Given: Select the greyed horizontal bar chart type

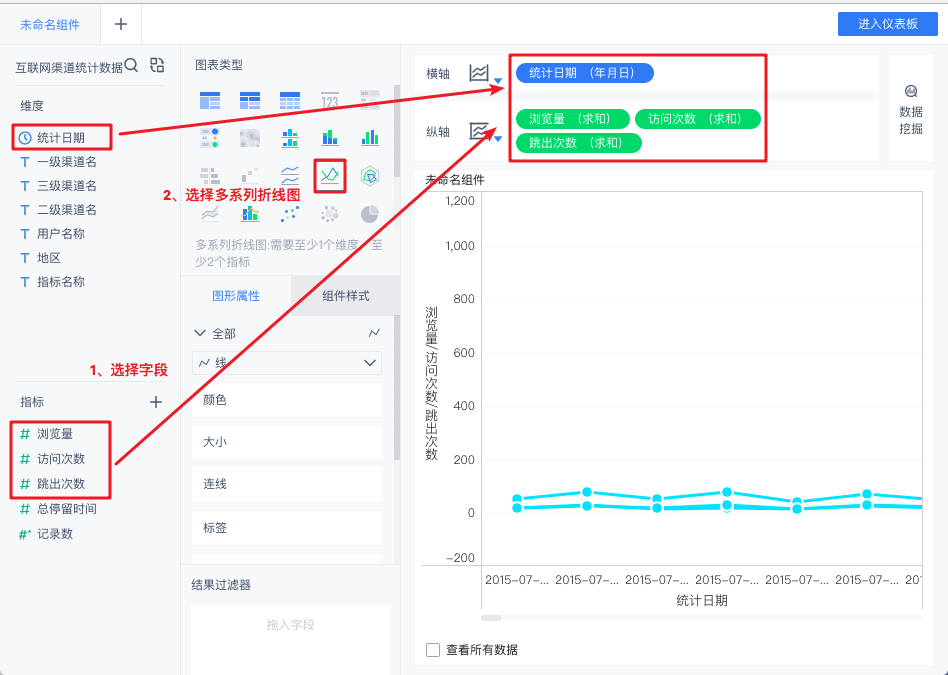Looking at the screenshot, I should (x=210, y=176).
